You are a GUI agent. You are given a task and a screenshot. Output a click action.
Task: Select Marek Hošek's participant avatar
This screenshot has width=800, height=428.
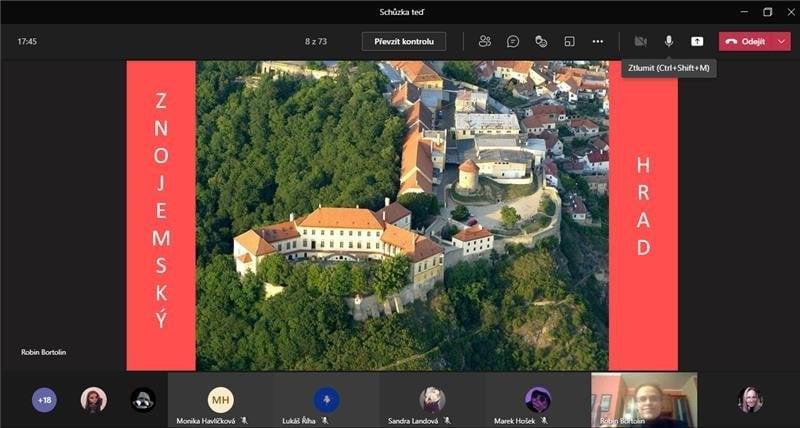(x=538, y=400)
